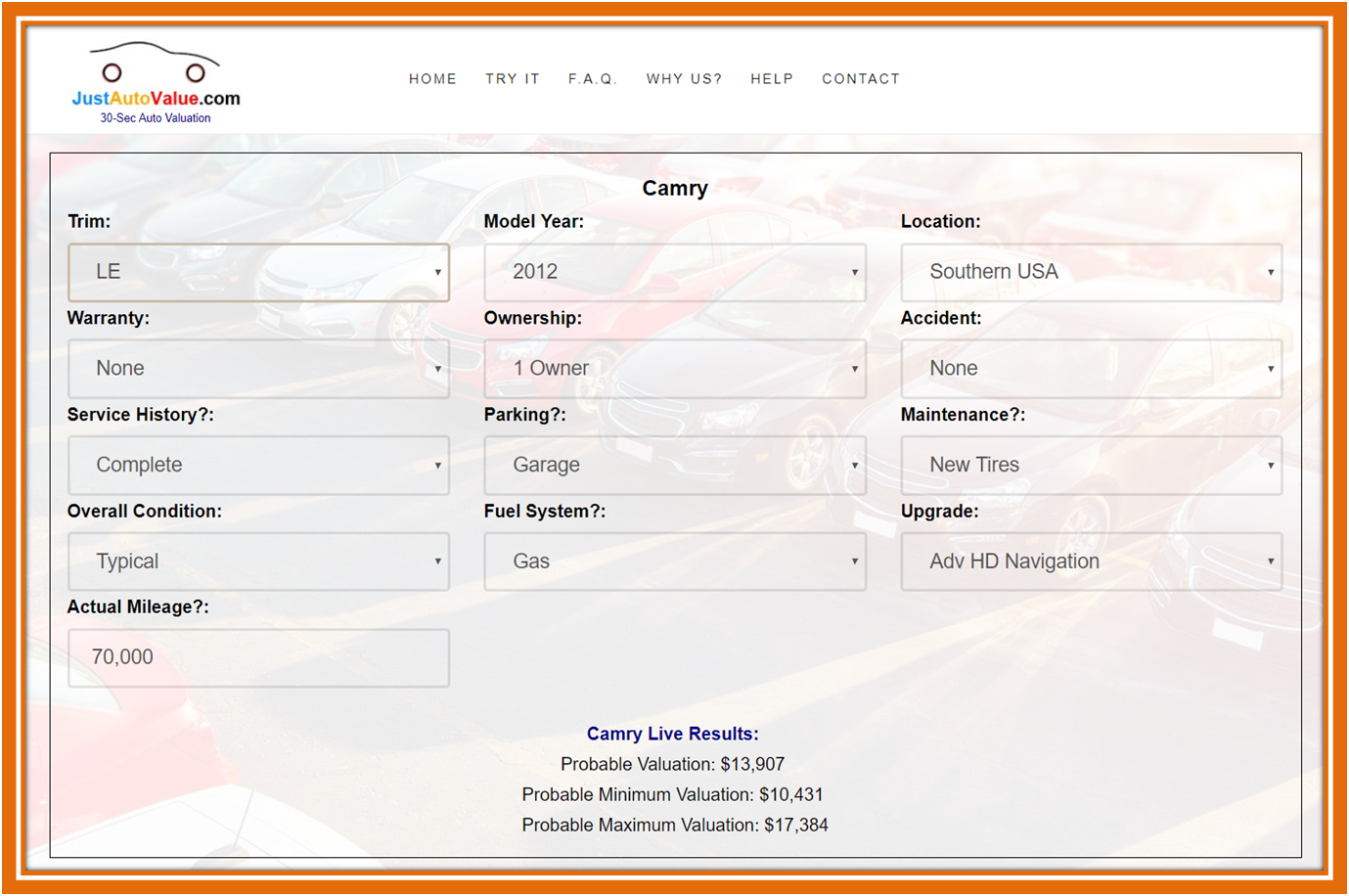Image resolution: width=1349 pixels, height=896 pixels.
Task: Open the Warranty dropdown set to None
Action: pos(258,369)
